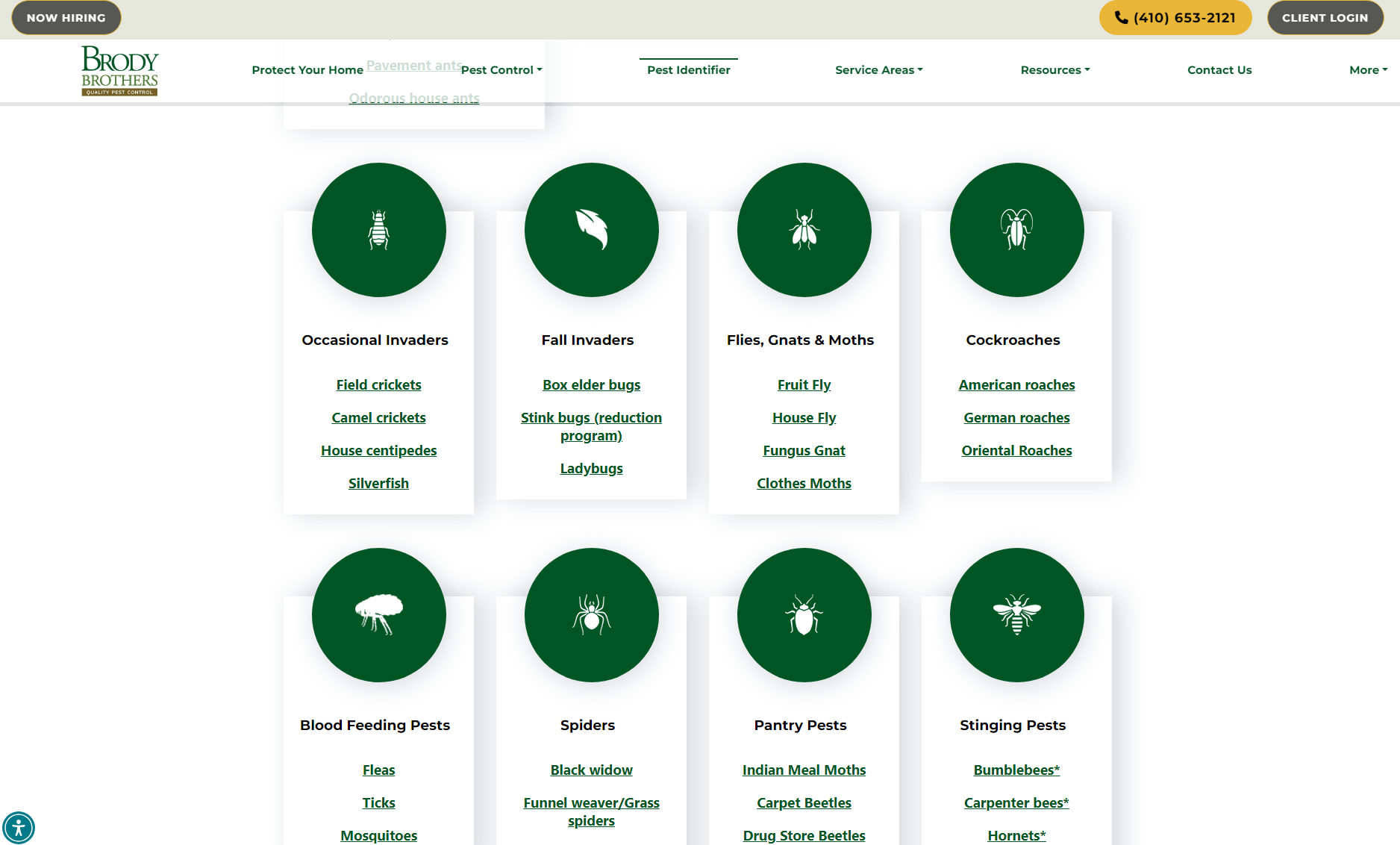
Task: Click the Occasional Invaders cricket icon
Action: (x=378, y=230)
